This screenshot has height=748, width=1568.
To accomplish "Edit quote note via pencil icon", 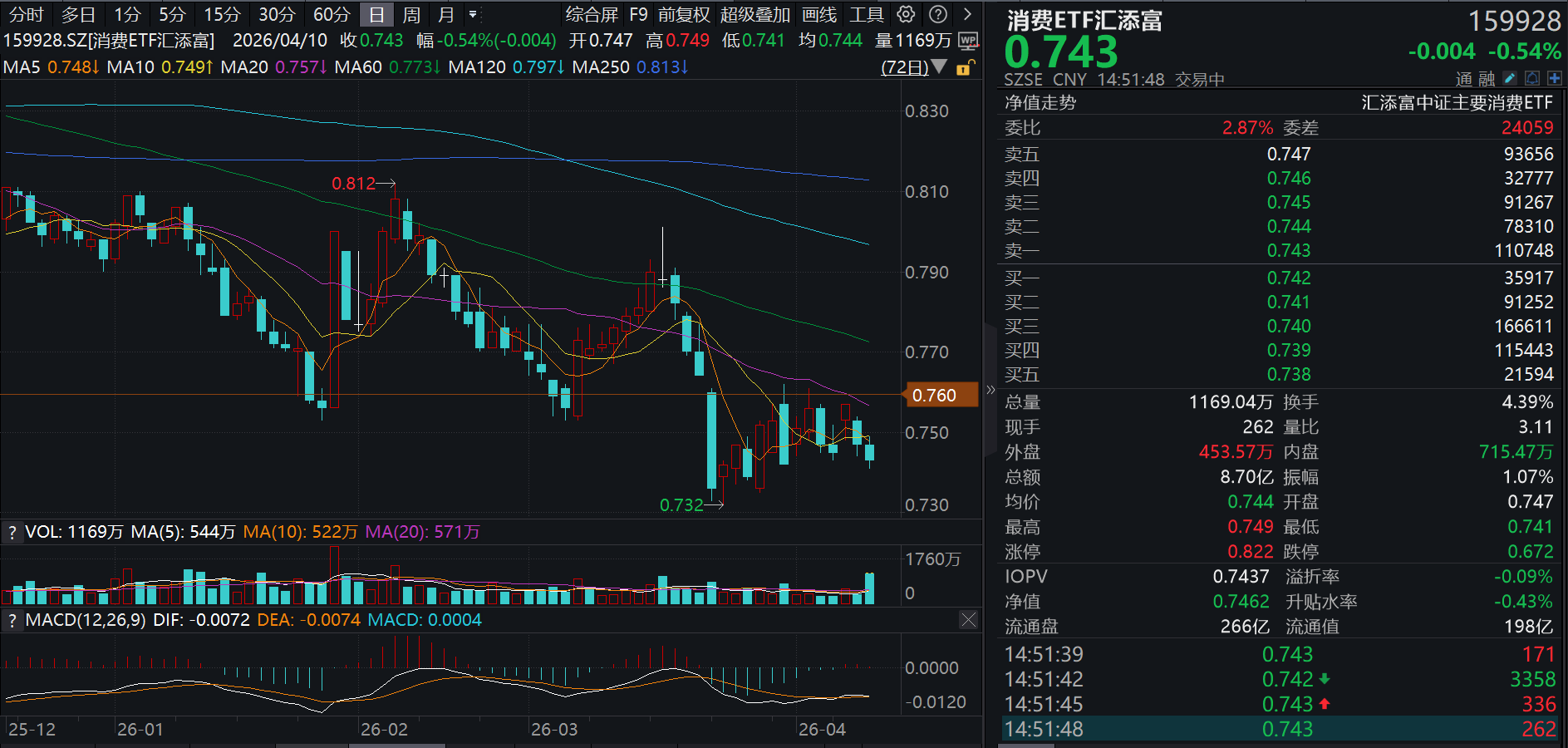I will (1509, 77).
